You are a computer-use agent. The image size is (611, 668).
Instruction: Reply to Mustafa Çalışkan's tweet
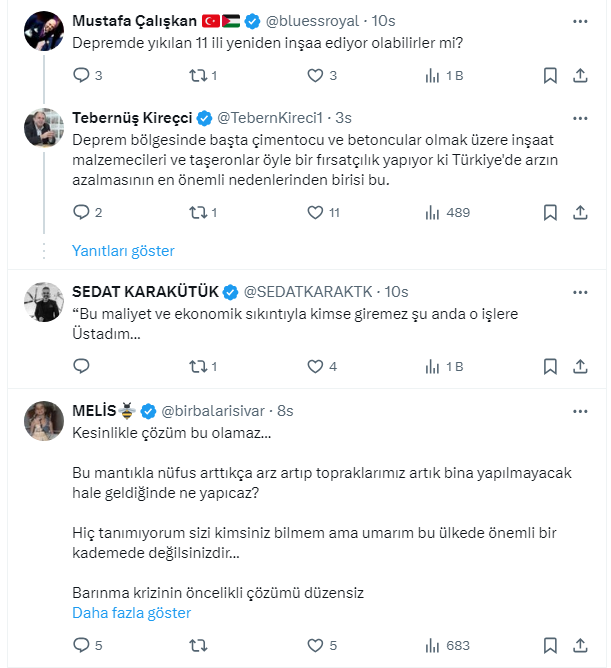coord(82,75)
